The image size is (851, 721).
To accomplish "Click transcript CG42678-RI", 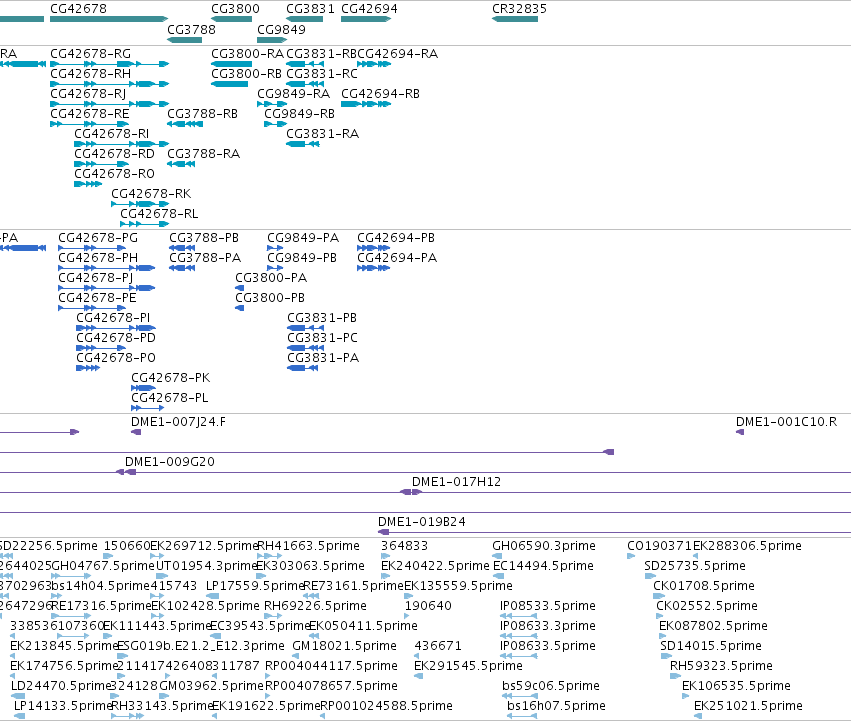I will point(122,144).
